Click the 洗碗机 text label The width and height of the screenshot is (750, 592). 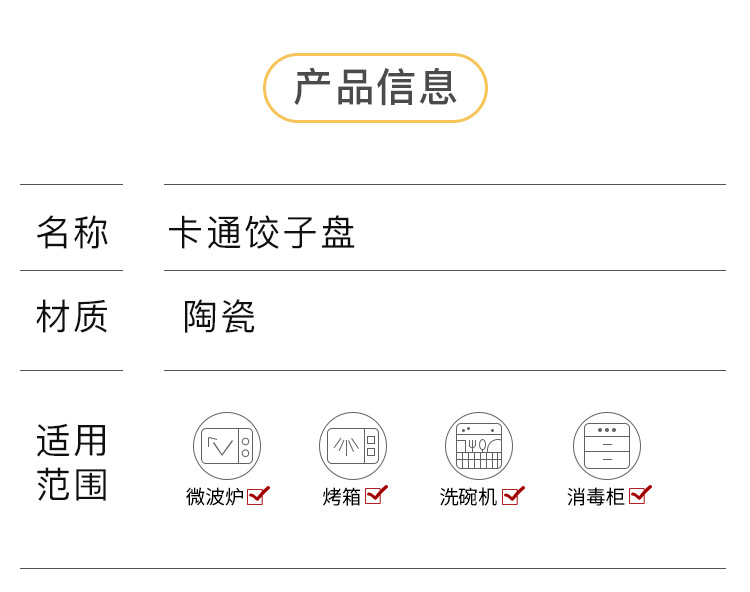pos(469,497)
